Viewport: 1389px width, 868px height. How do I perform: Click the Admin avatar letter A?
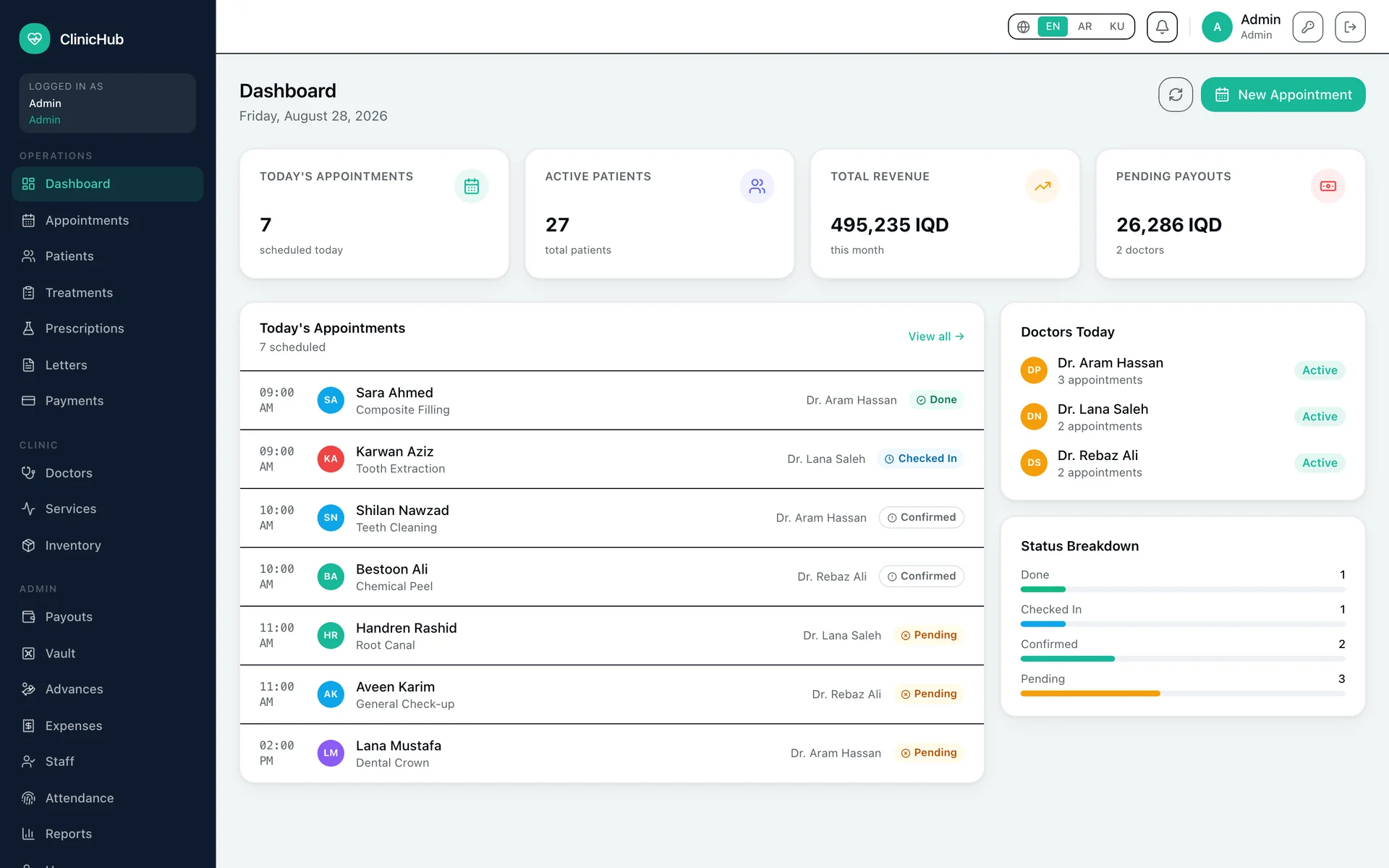(1218, 27)
